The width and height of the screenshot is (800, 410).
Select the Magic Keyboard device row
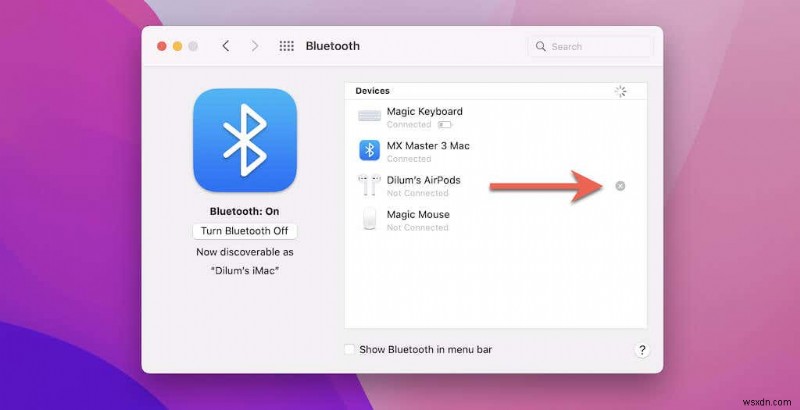[495, 117]
